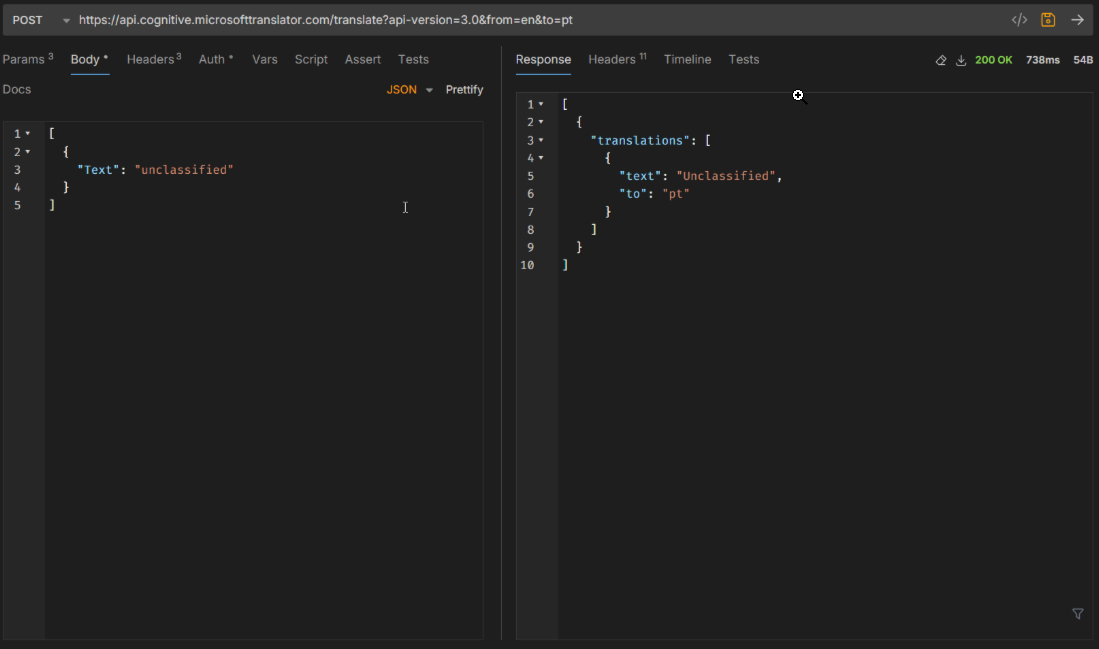Open the POST method dropdown
The height and width of the screenshot is (649, 1099).
pos(64,19)
